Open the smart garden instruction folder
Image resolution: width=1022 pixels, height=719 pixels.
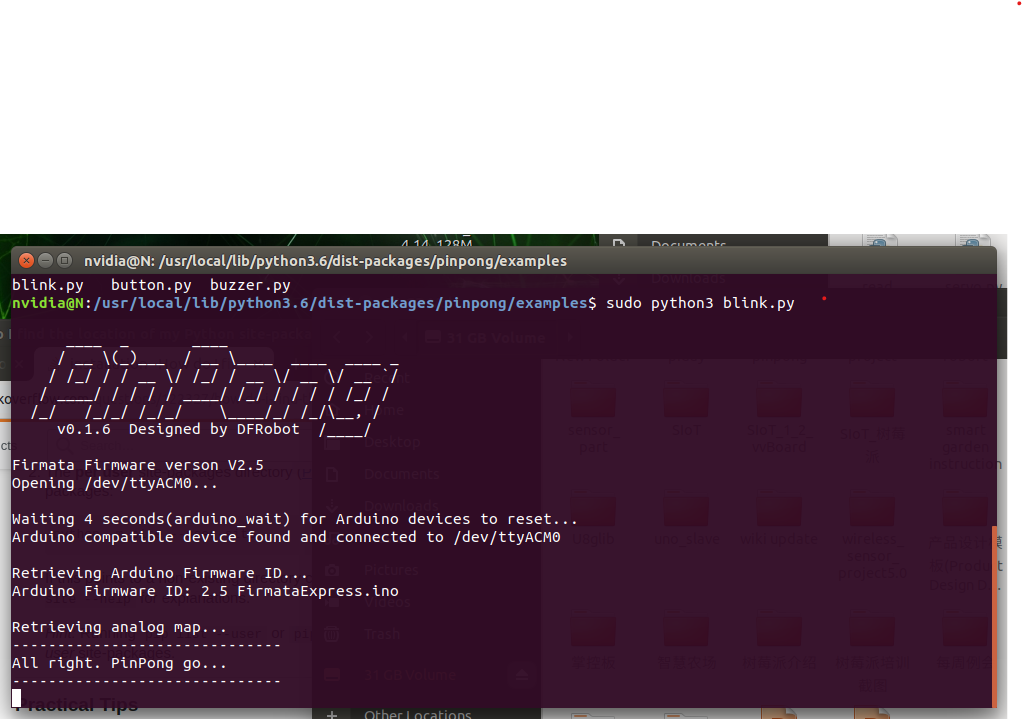pos(965,427)
